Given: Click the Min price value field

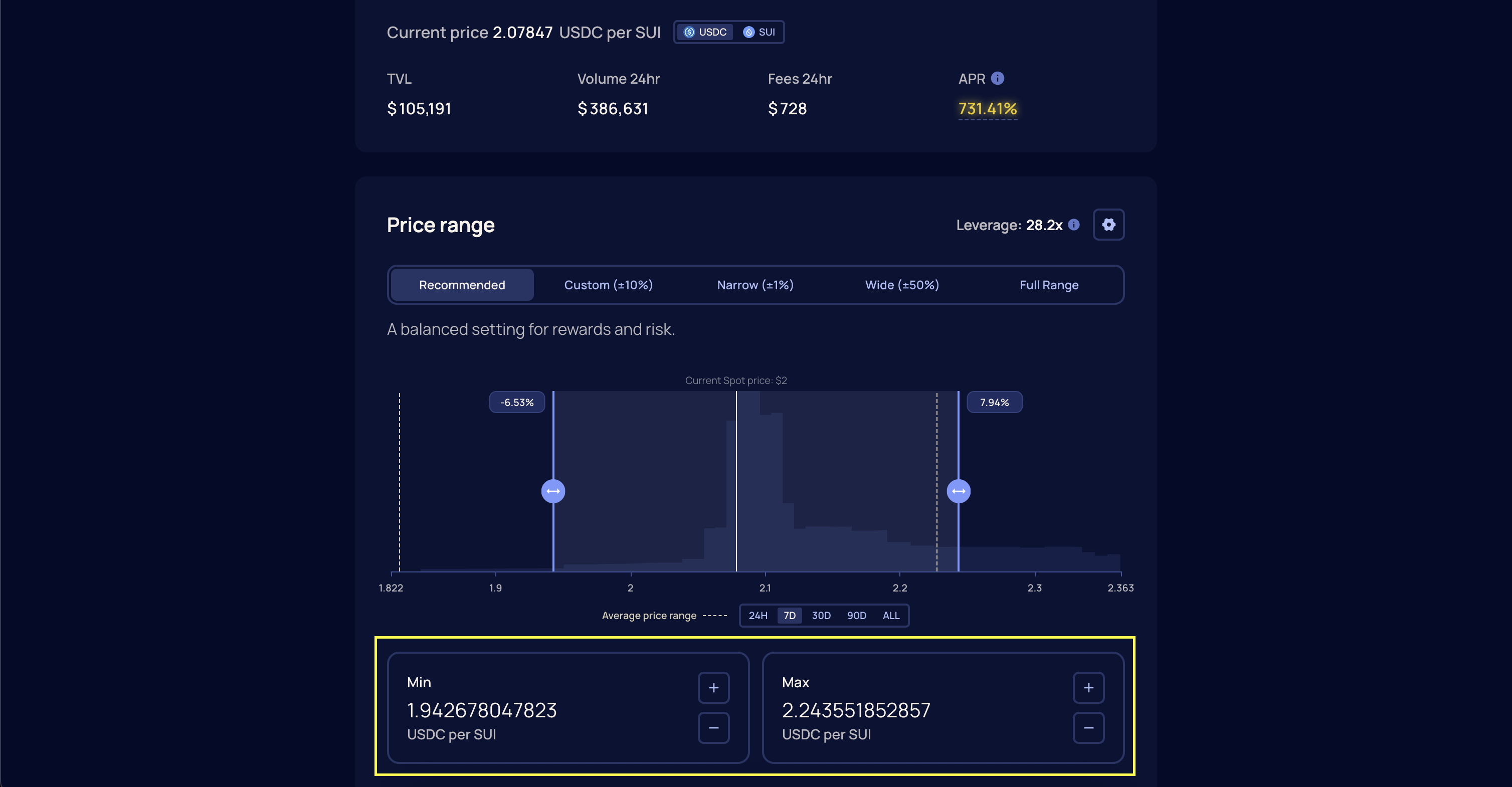Looking at the screenshot, I should tap(482, 710).
